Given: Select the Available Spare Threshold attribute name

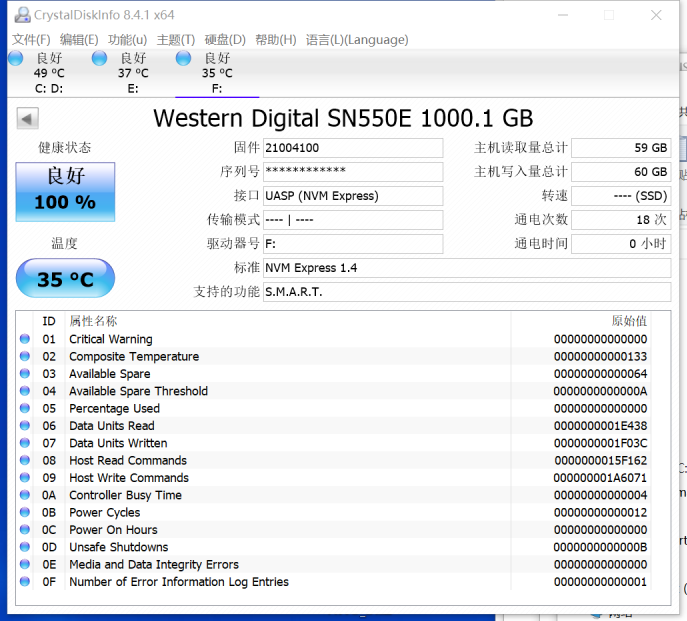Looking at the screenshot, I should pyautogui.click(x=138, y=391).
